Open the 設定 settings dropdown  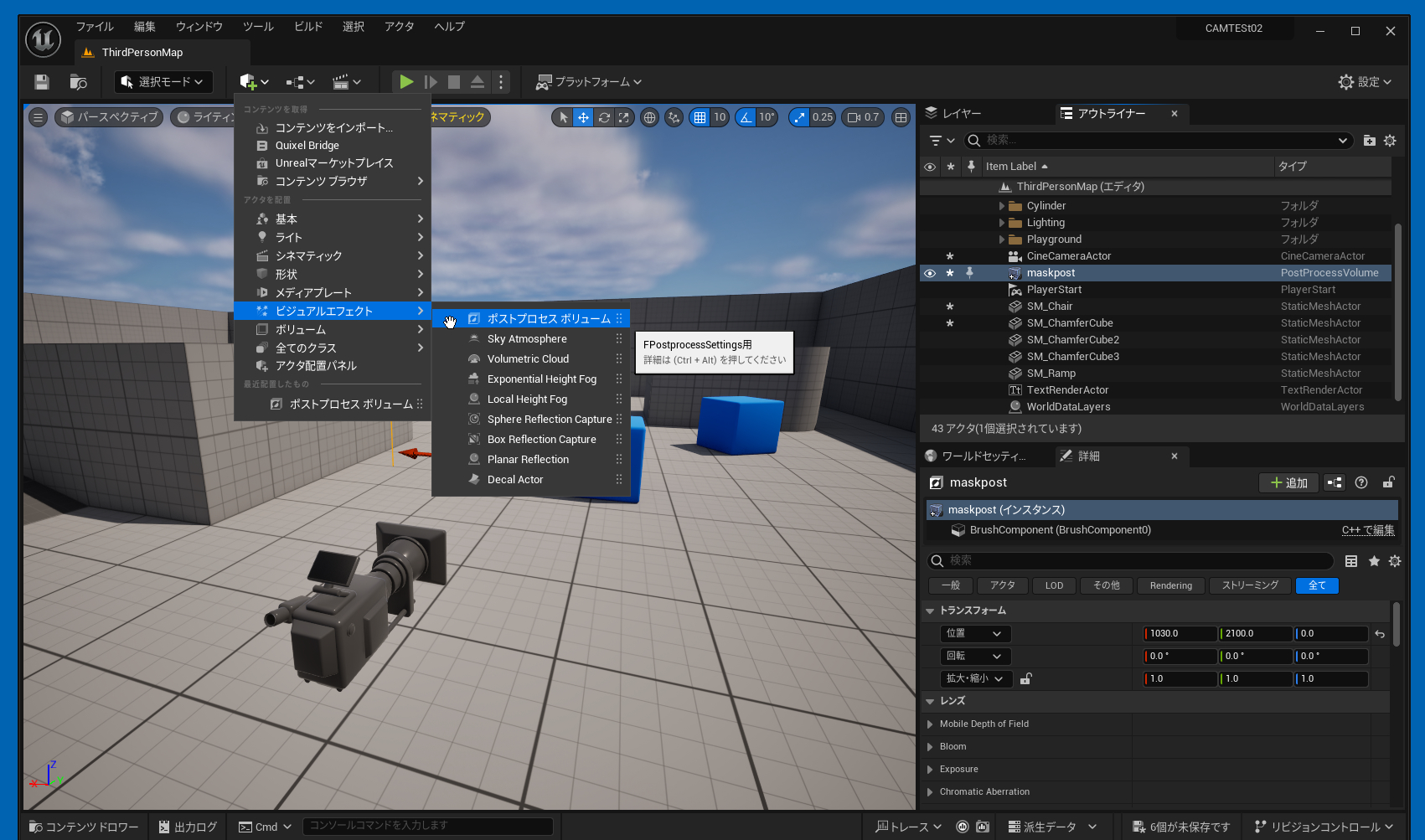(1365, 81)
